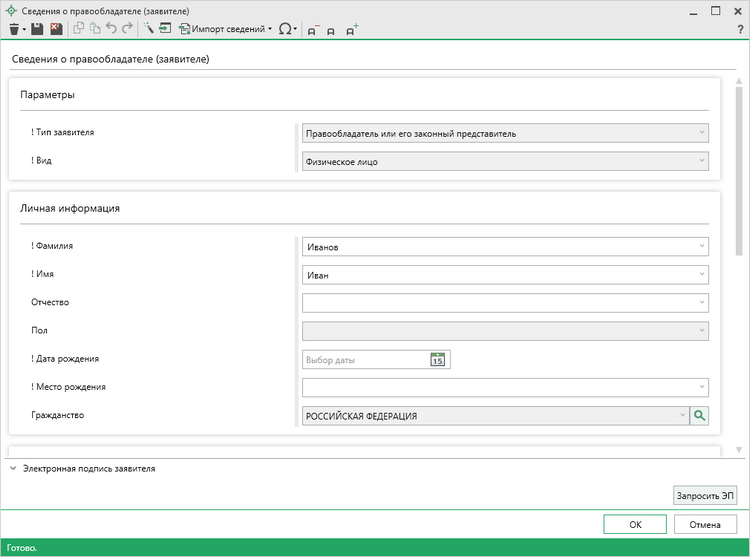Click the vertical scrollbar thumb

pyautogui.click(x=739, y=171)
